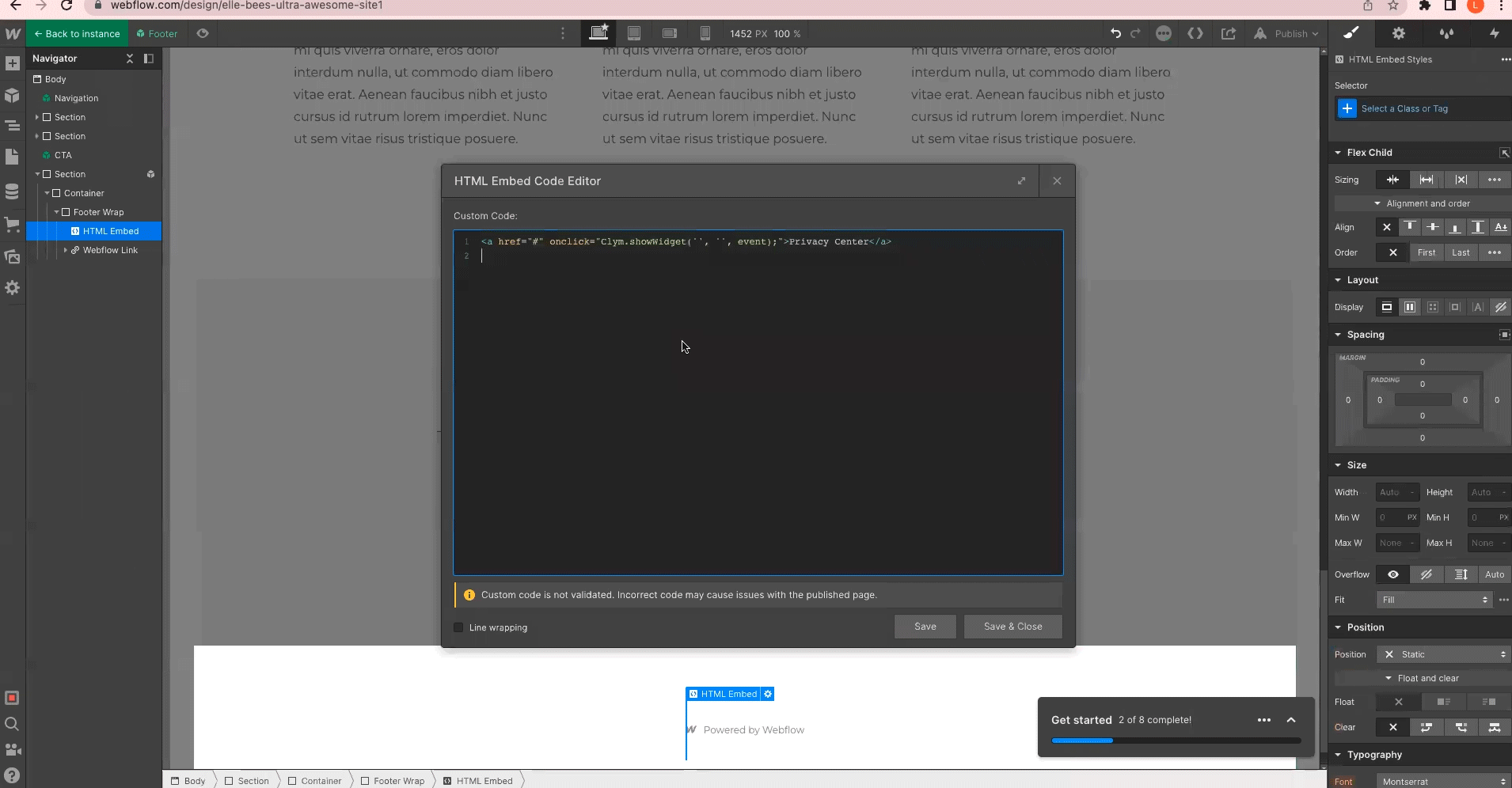Open the Assets panel icon
Image resolution: width=1512 pixels, height=788 pixels.
[13, 256]
